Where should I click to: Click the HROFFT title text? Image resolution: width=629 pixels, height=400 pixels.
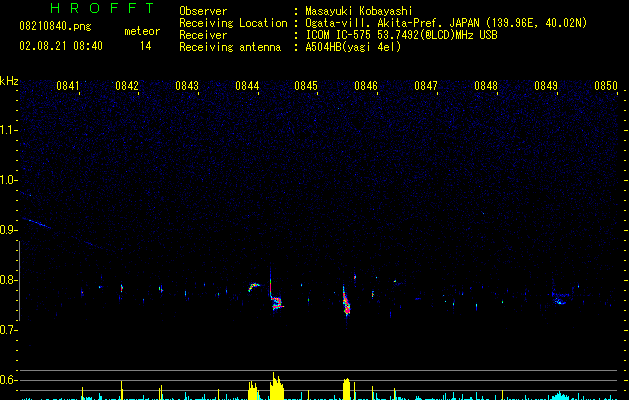[103, 8]
